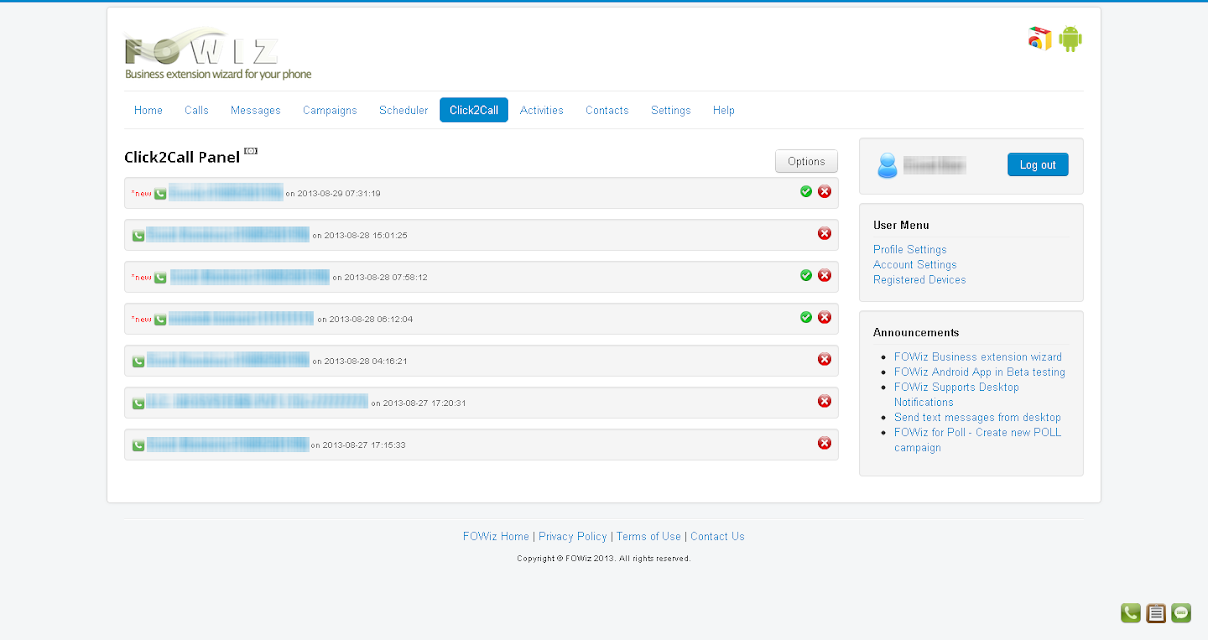Delete the entry dated 2013-08-28 07:58:12
1208x640 pixels.
tap(824, 275)
